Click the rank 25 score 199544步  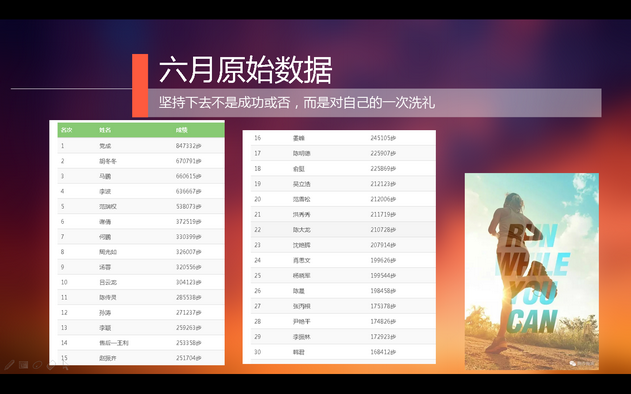click(x=383, y=276)
